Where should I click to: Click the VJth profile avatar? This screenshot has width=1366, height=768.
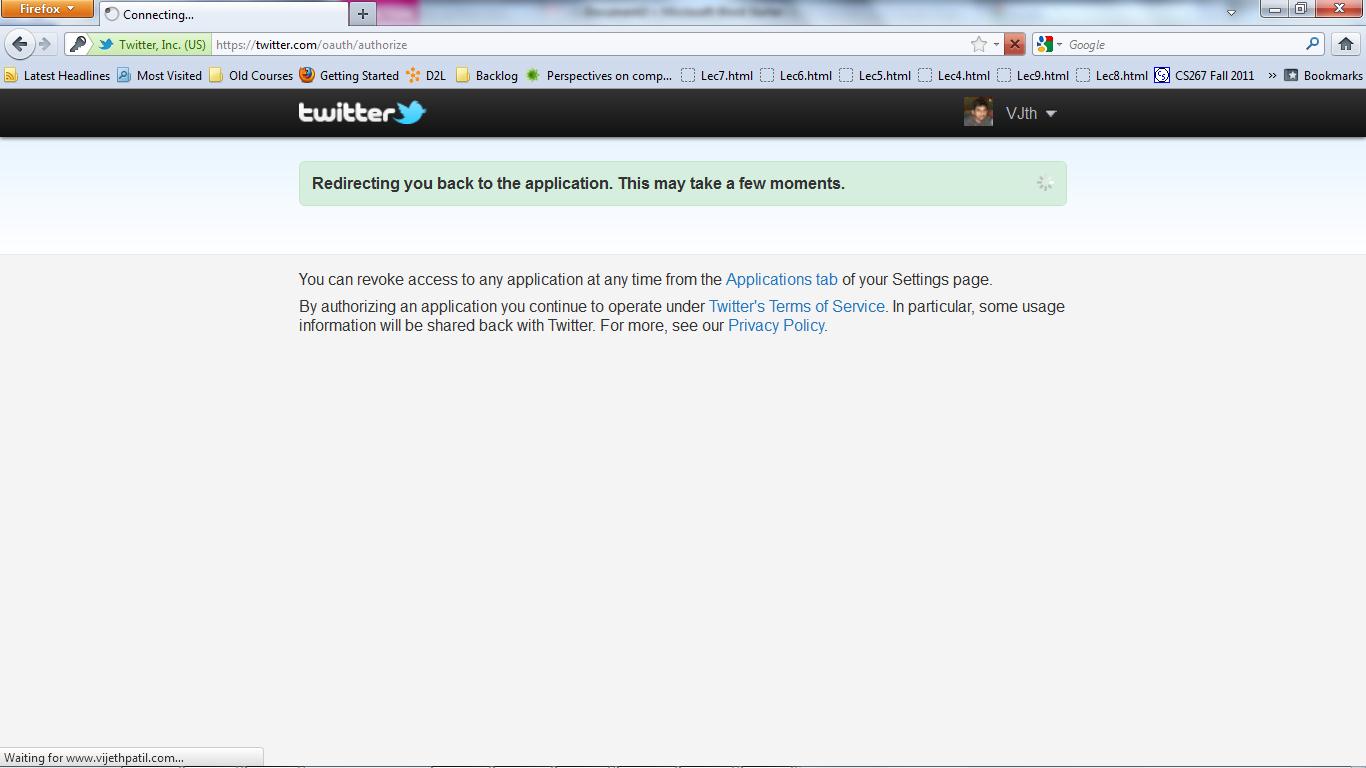pos(978,112)
